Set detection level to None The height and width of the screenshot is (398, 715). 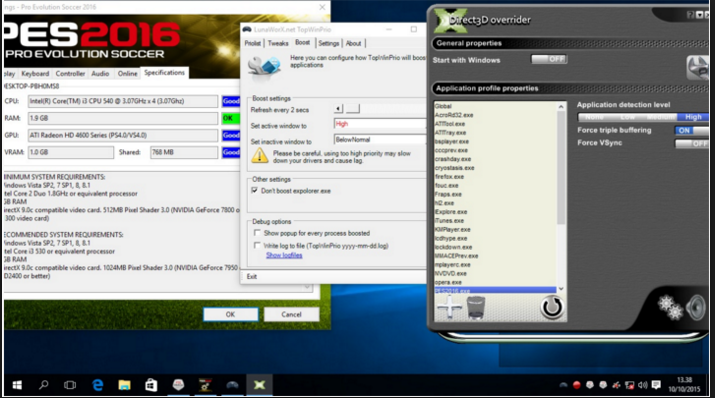pos(594,117)
